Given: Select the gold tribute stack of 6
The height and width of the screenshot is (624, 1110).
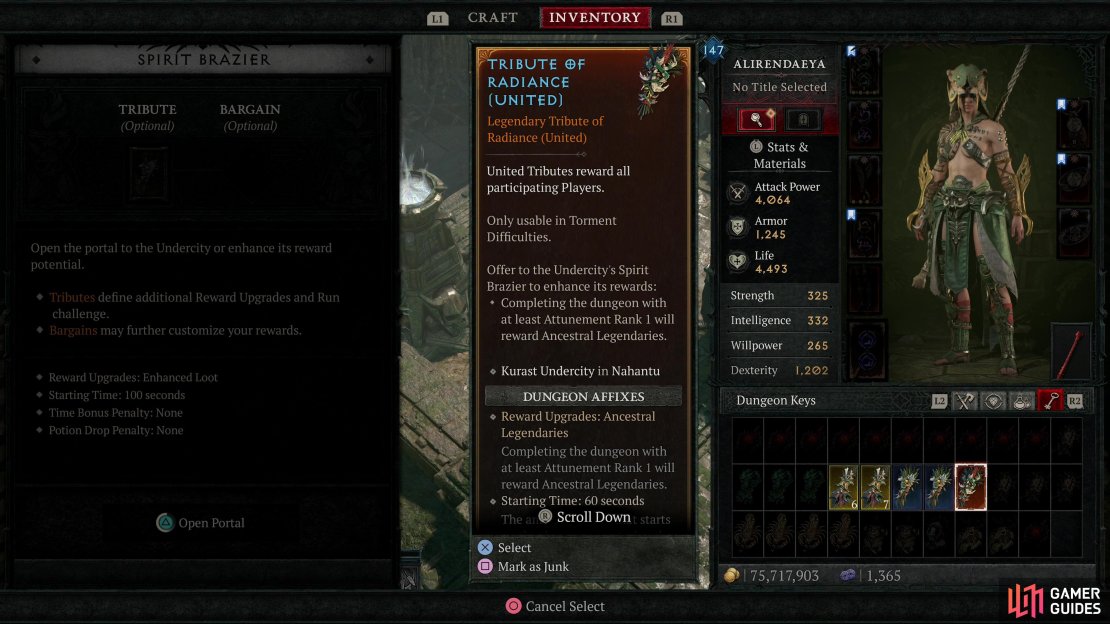Looking at the screenshot, I should (843, 487).
